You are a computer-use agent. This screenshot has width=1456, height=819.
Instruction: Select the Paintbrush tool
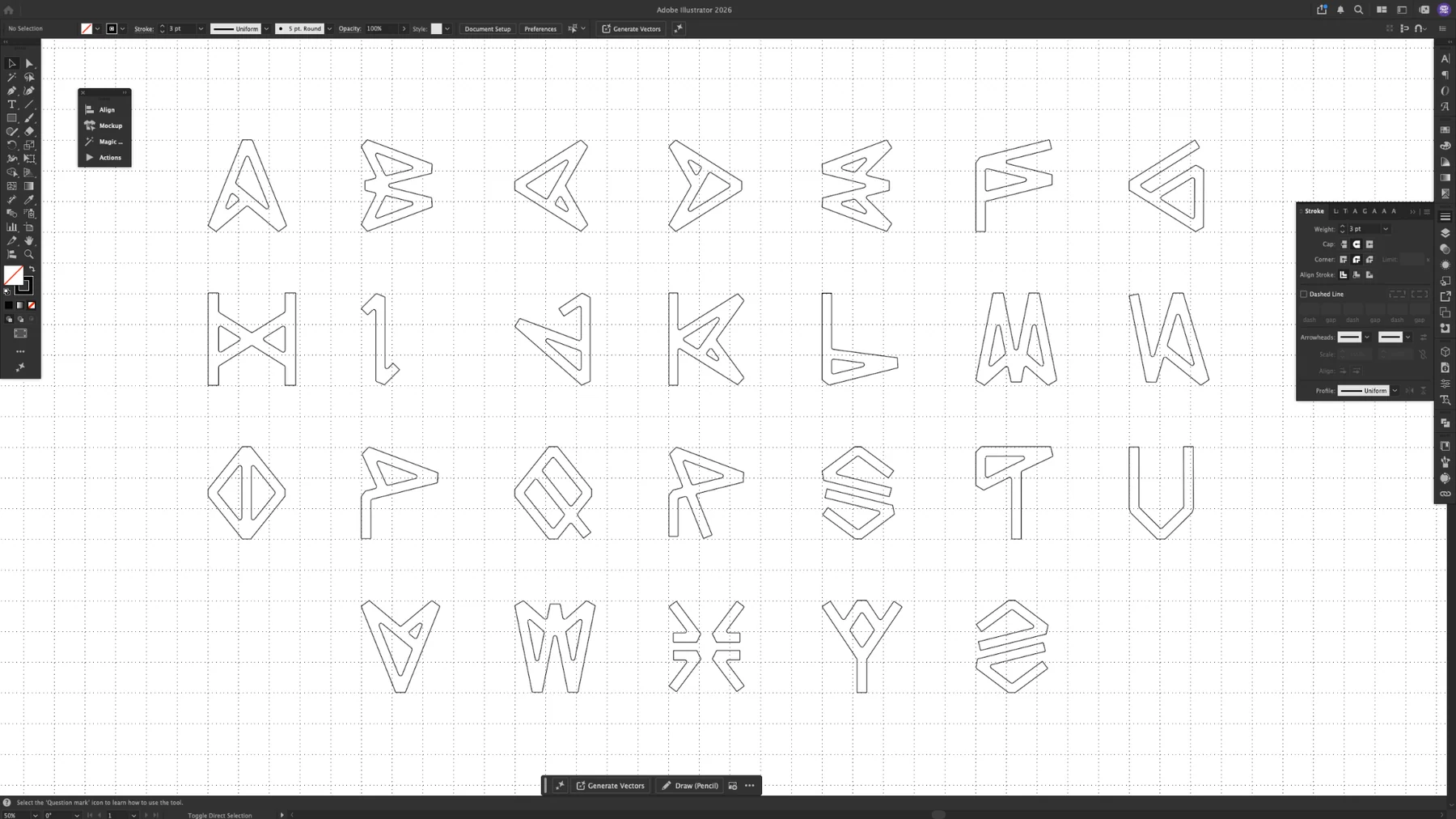[x=29, y=118]
